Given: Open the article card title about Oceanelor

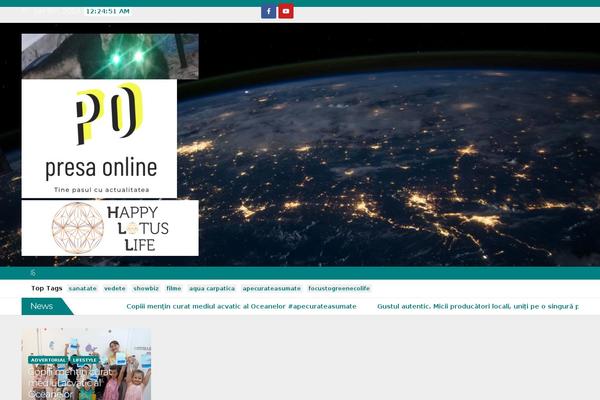Looking at the screenshot, I should (x=70, y=383).
